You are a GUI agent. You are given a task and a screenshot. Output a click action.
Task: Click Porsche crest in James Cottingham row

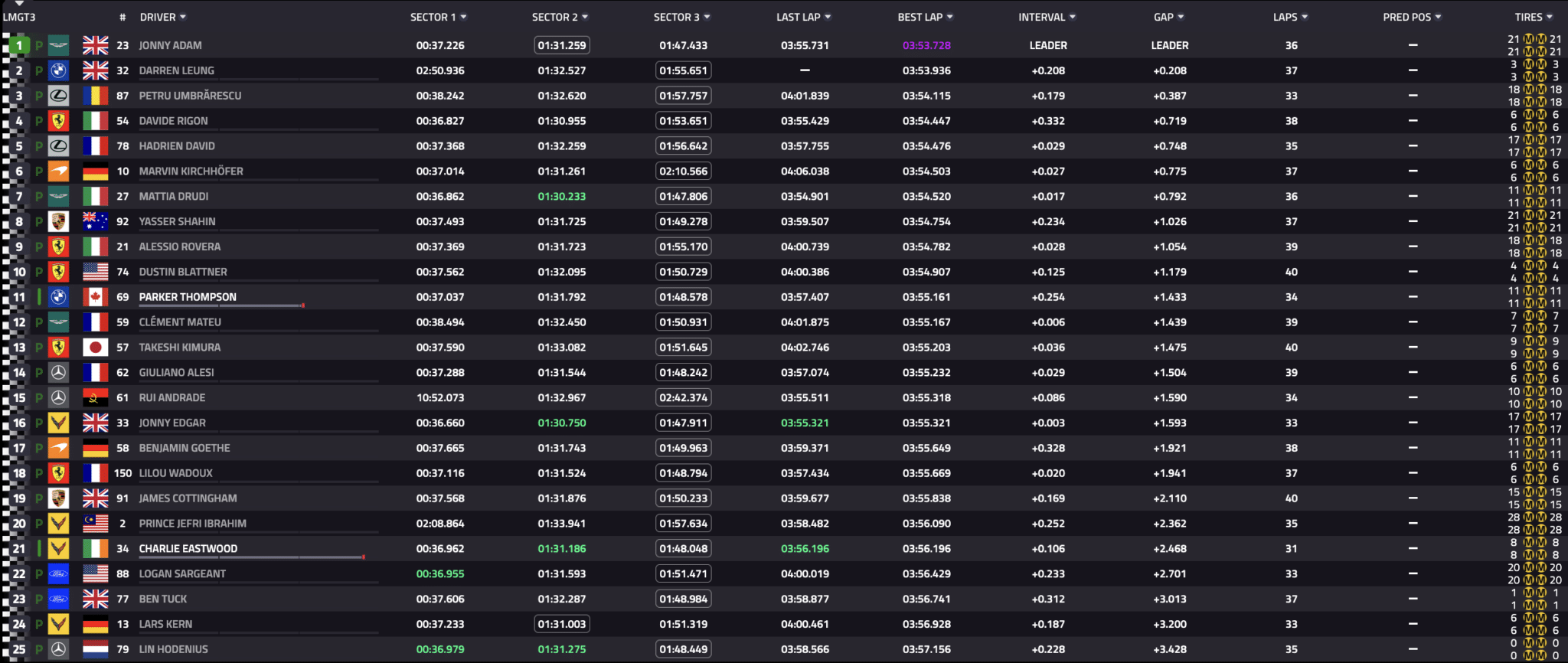59,498
